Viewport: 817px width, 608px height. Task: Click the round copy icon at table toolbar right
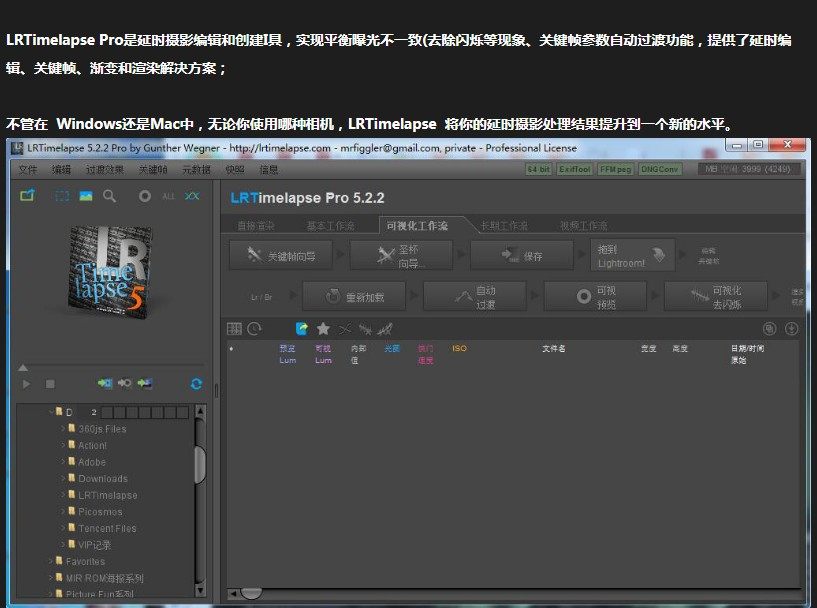click(770, 328)
